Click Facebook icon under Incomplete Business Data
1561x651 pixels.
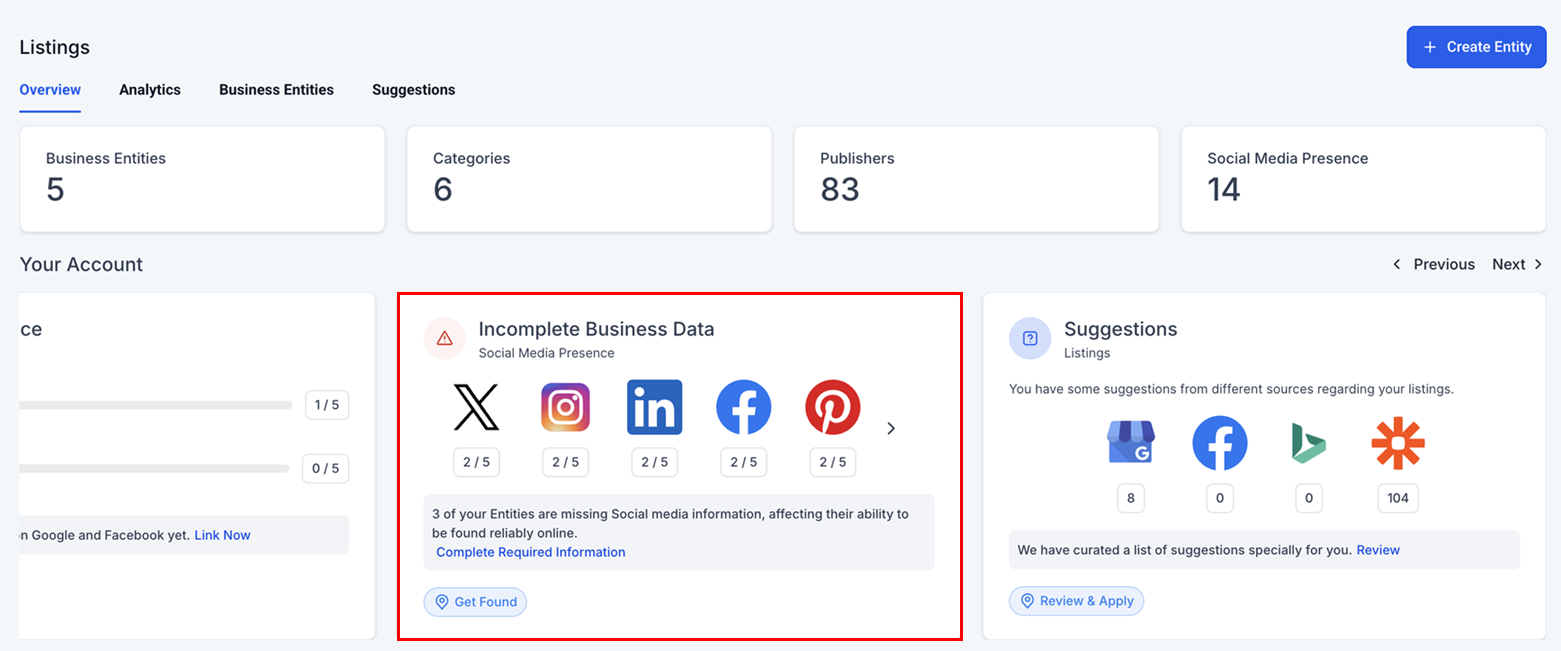tap(743, 407)
